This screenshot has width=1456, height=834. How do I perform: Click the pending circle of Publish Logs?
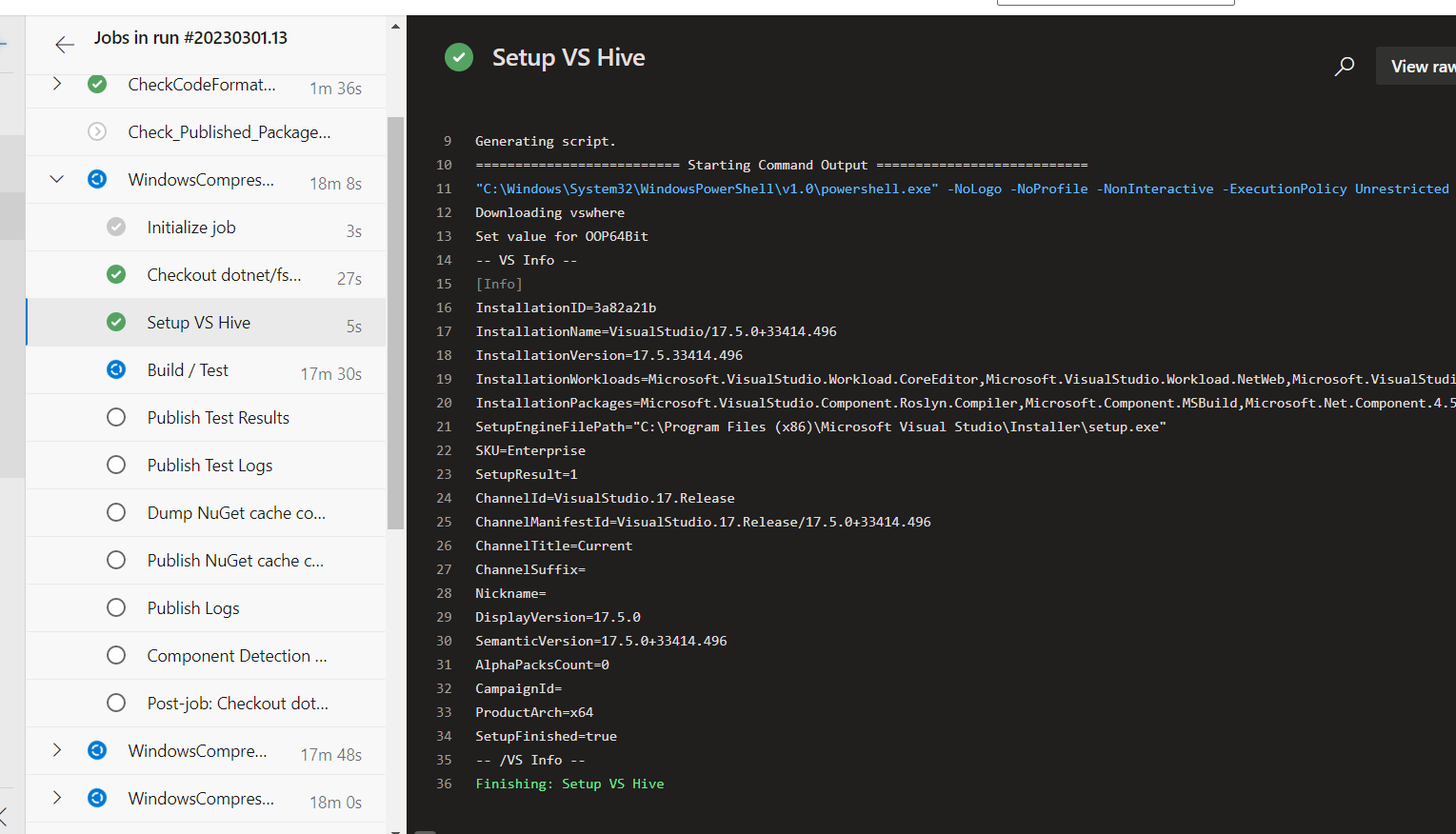(116, 607)
